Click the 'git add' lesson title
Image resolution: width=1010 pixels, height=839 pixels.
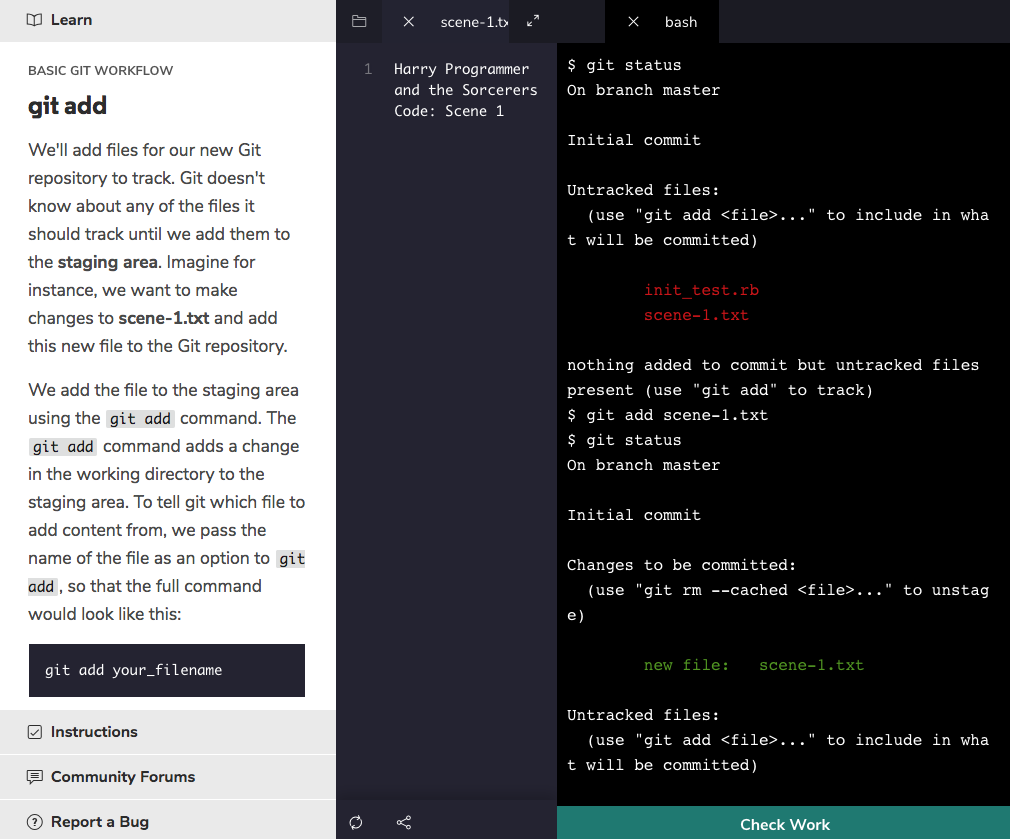coord(67,106)
